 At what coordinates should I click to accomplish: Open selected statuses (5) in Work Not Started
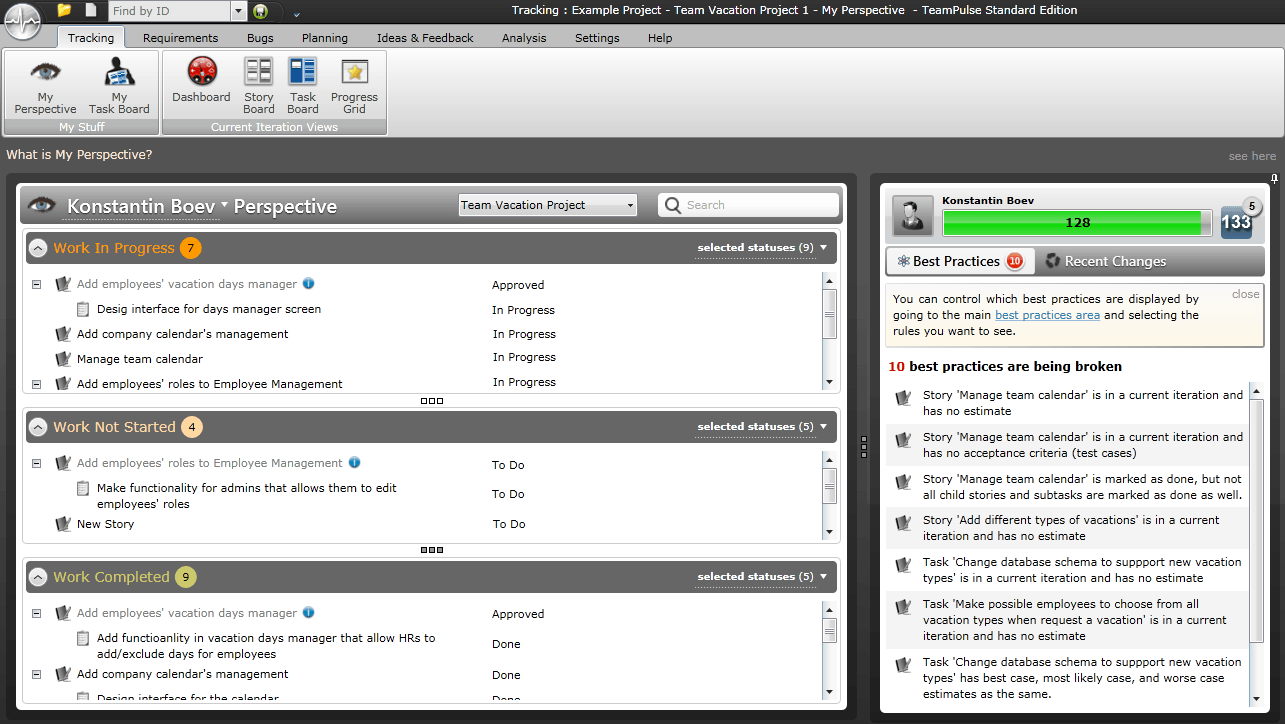click(x=763, y=427)
